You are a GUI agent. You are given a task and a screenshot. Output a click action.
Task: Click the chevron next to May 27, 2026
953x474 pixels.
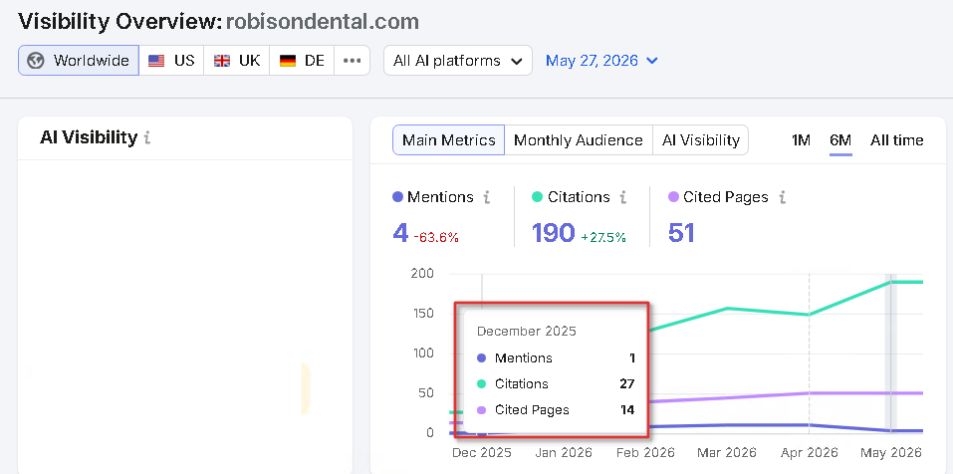652,61
